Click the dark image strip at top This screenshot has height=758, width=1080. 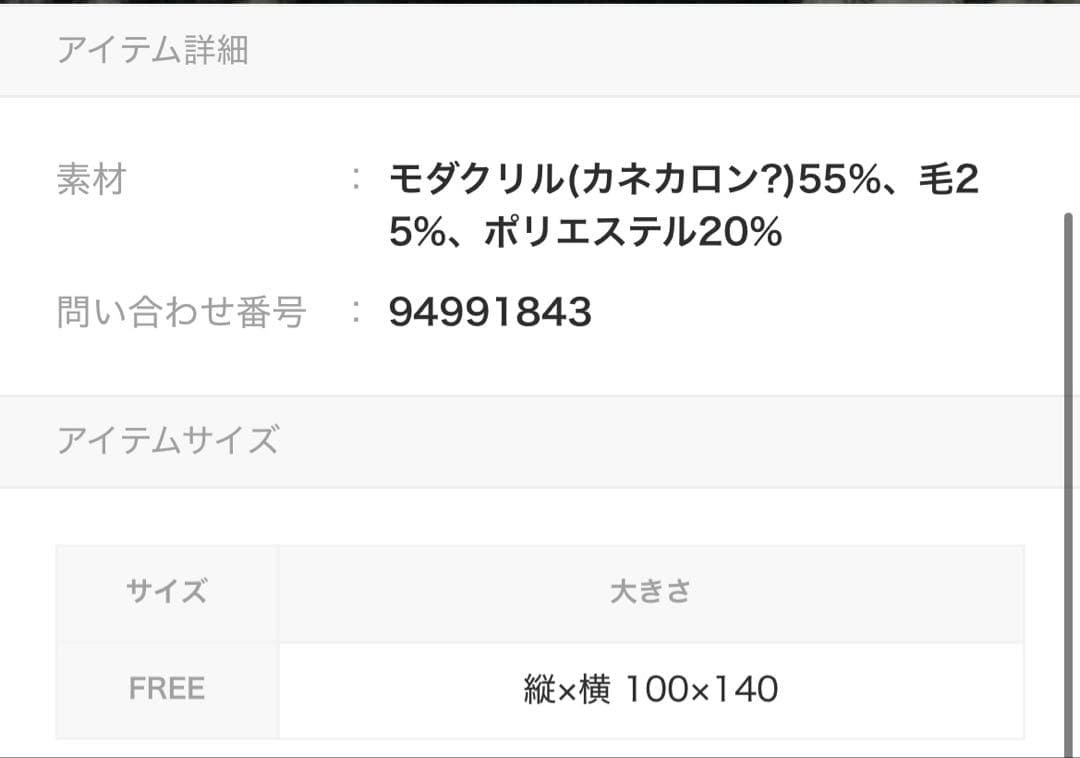coord(540,2)
